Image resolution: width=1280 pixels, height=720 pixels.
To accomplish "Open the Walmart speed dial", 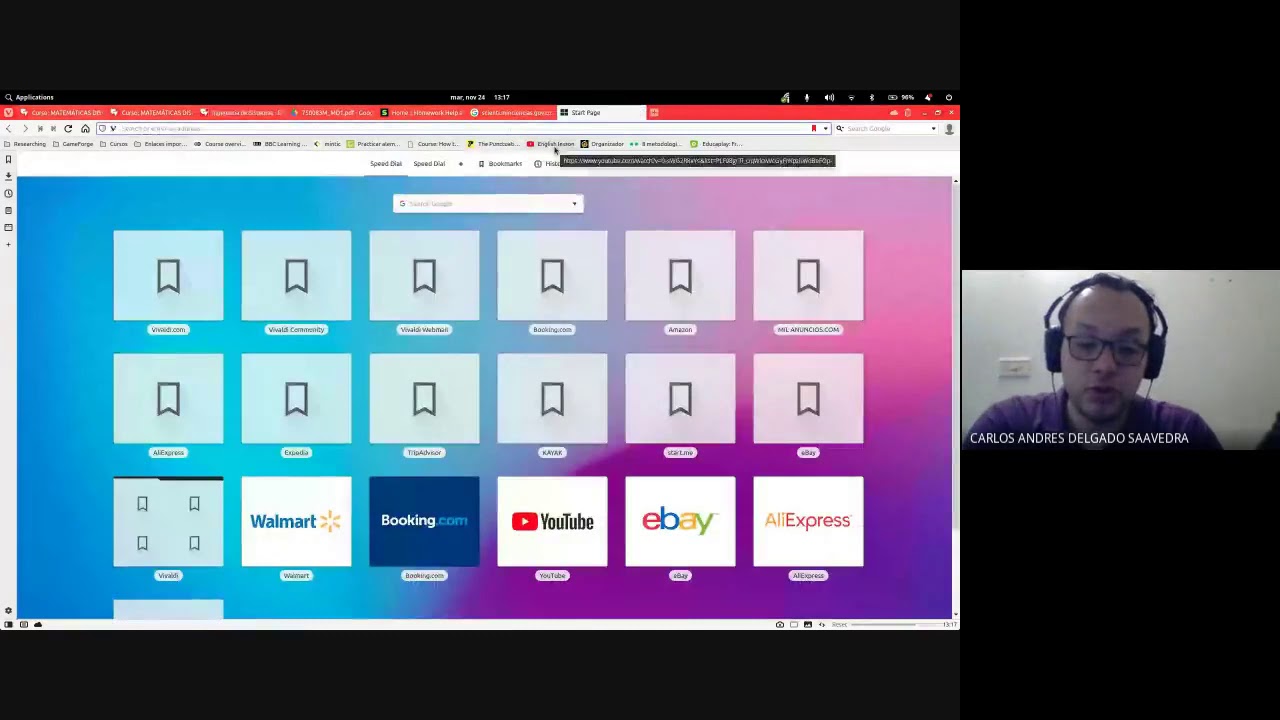I will pyautogui.click(x=296, y=521).
